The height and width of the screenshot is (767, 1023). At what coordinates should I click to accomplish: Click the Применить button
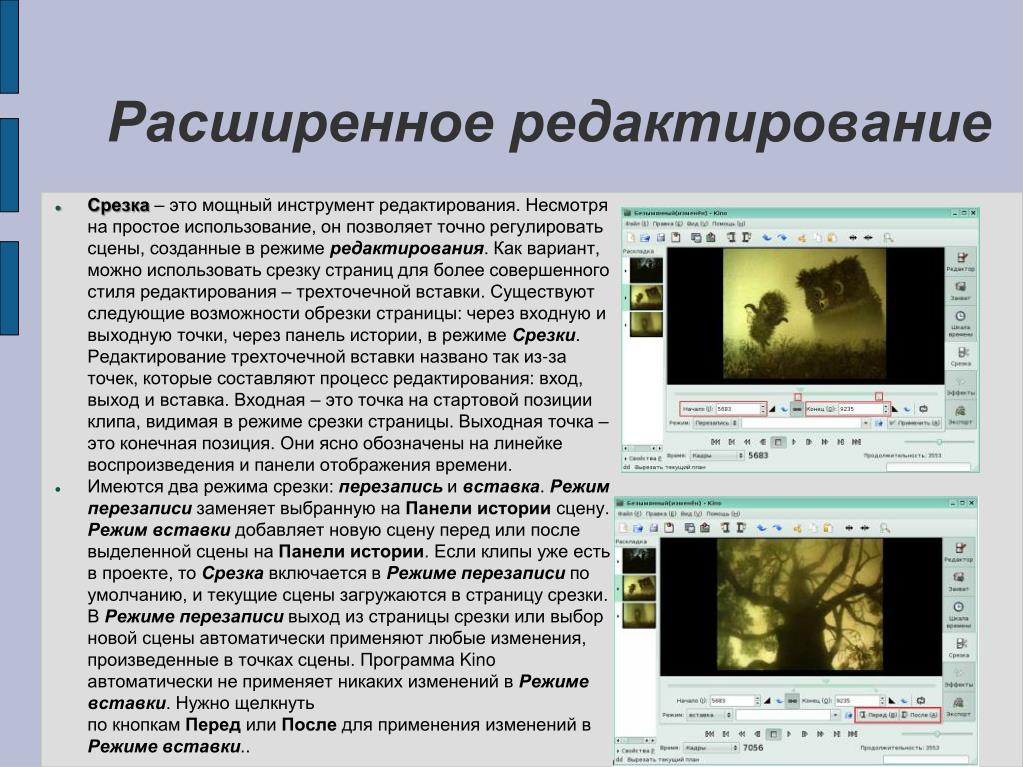(x=915, y=423)
